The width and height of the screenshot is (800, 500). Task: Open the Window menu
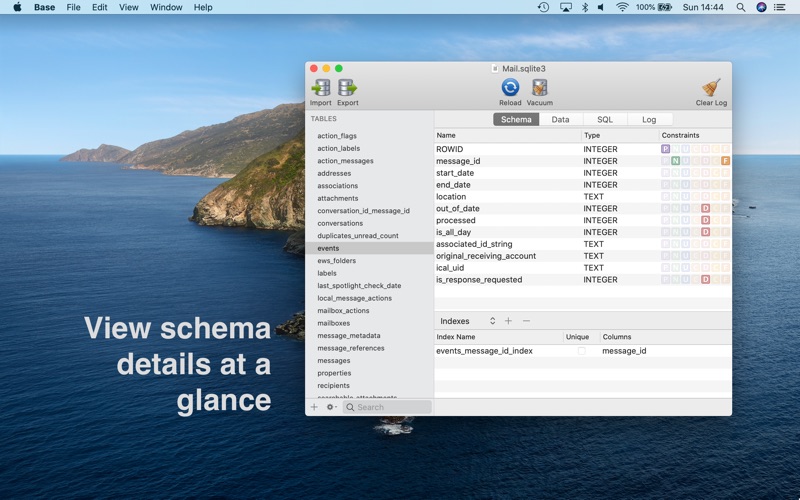(166, 7)
